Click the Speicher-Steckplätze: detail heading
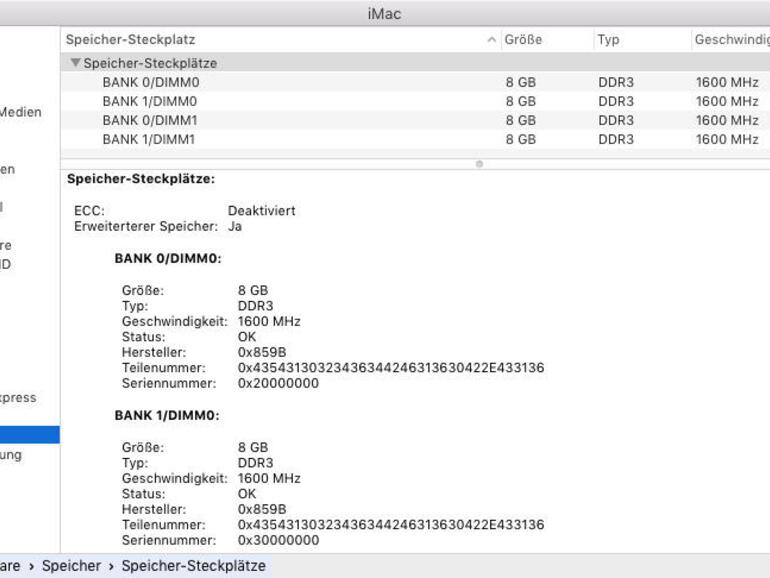Screen dimensions: 770x578 point(141,179)
